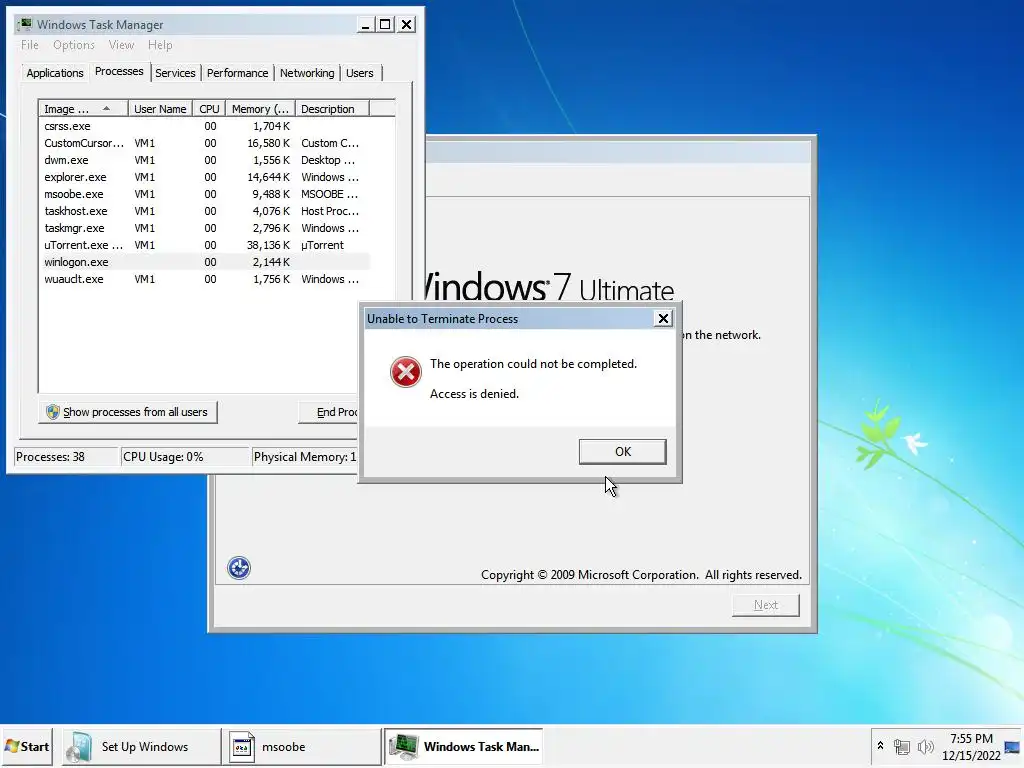The height and width of the screenshot is (768, 1024).
Task: Select the msoobe.exe process row
Action: (204, 194)
